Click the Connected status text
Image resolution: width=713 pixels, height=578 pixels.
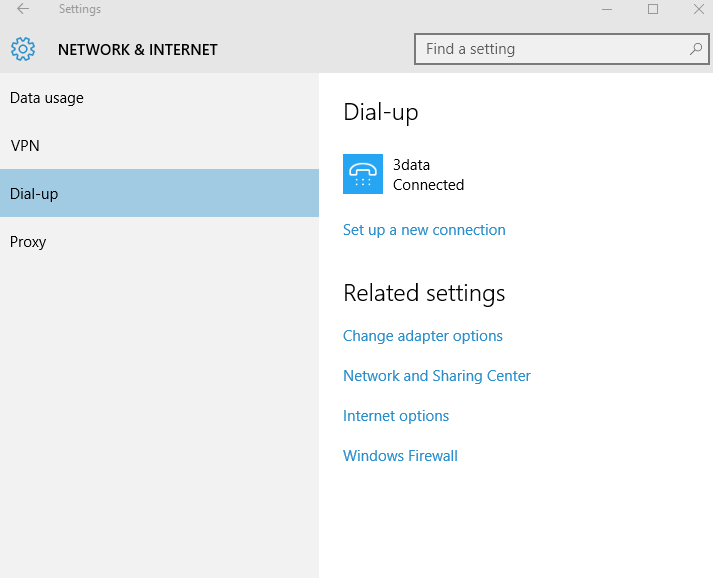[428, 185]
